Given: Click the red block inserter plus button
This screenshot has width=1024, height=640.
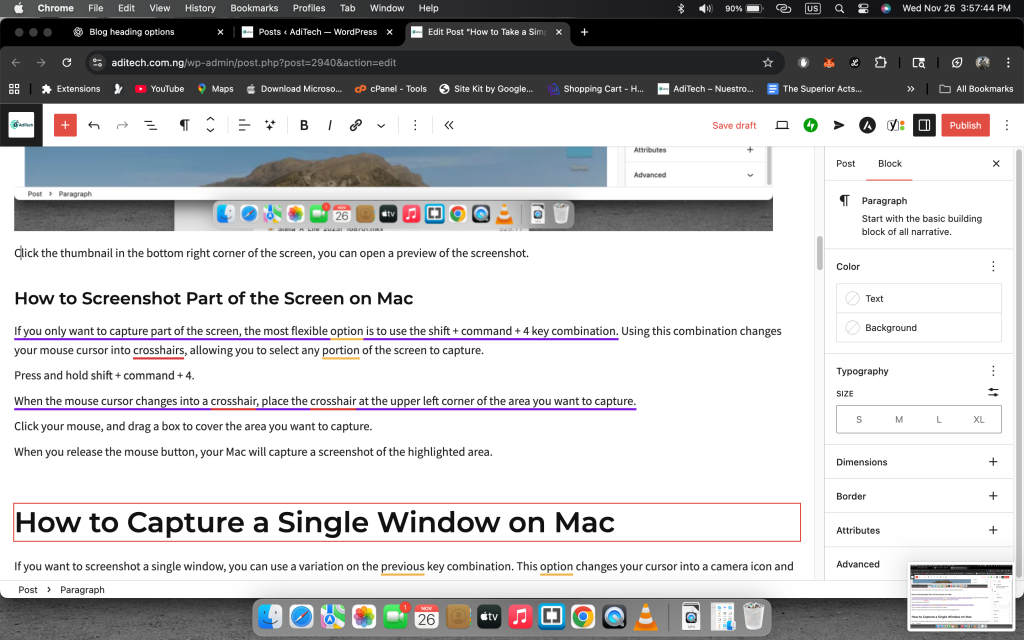Looking at the screenshot, I should (65, 125).
